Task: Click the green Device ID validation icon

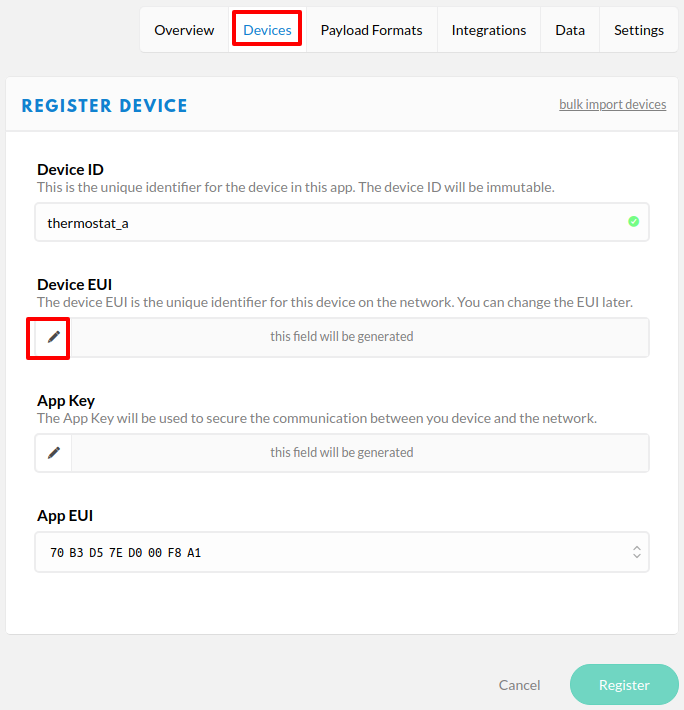Action: [633, 222]
